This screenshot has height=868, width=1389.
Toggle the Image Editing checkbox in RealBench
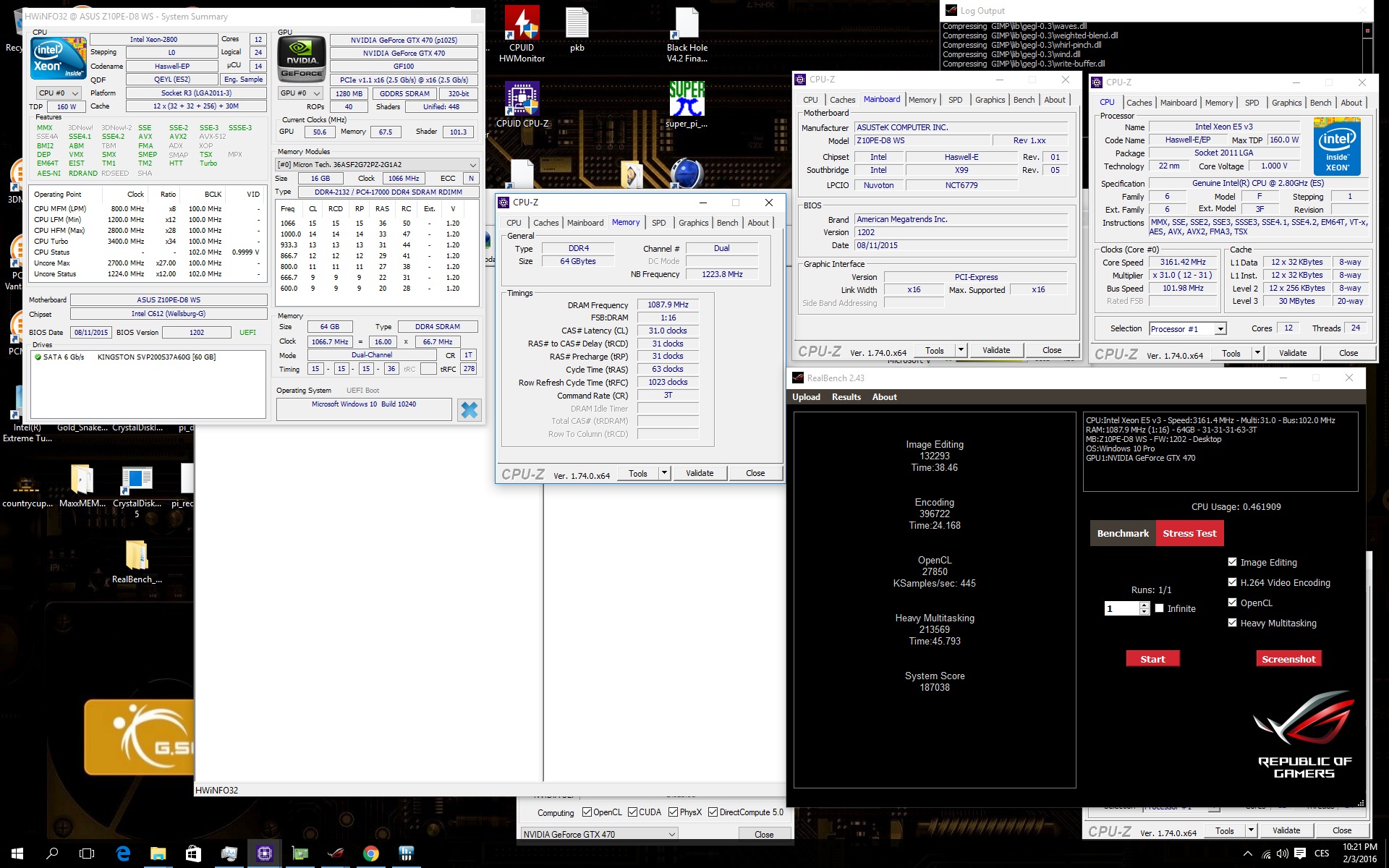tap(1232, 561)
